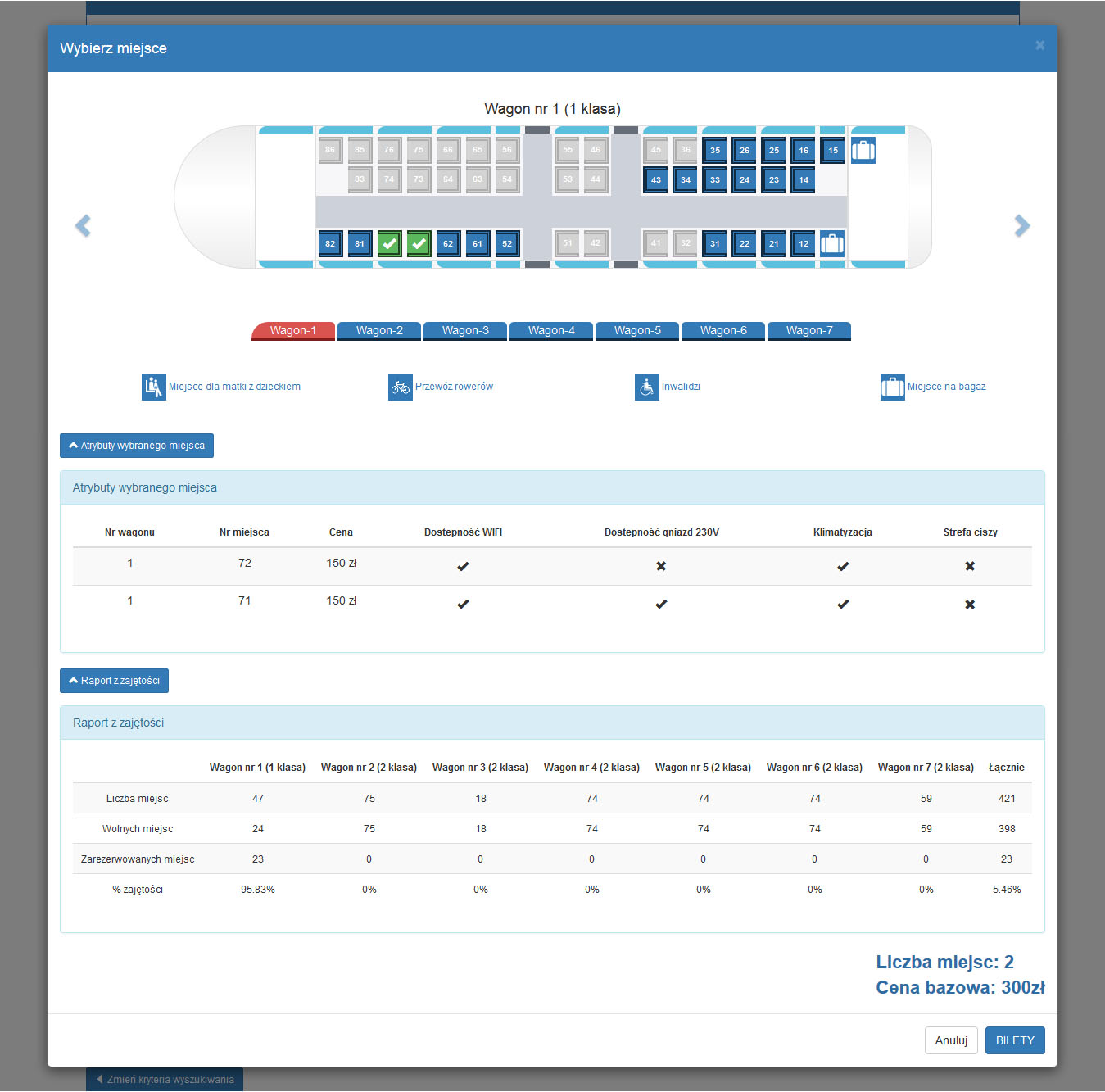Screen dimensions: 1105x1092
Task: Click the BILETY button
Action: click(x=1014, y=1040)
